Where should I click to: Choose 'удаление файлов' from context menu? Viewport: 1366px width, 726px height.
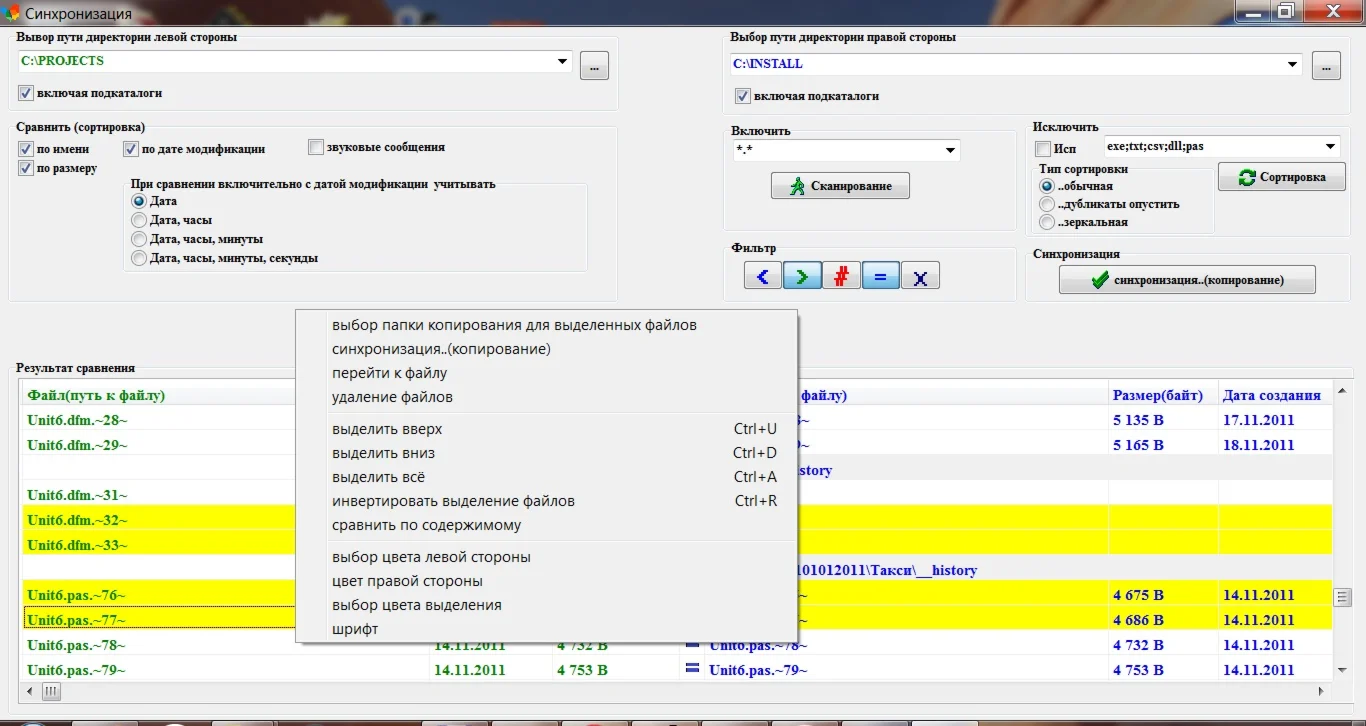392,397
